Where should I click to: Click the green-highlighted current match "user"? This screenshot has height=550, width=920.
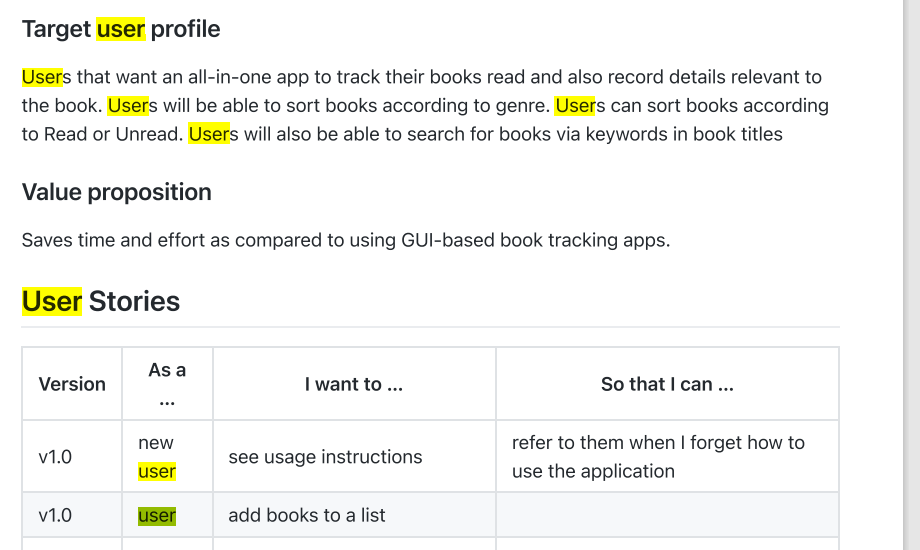[157, 515]
